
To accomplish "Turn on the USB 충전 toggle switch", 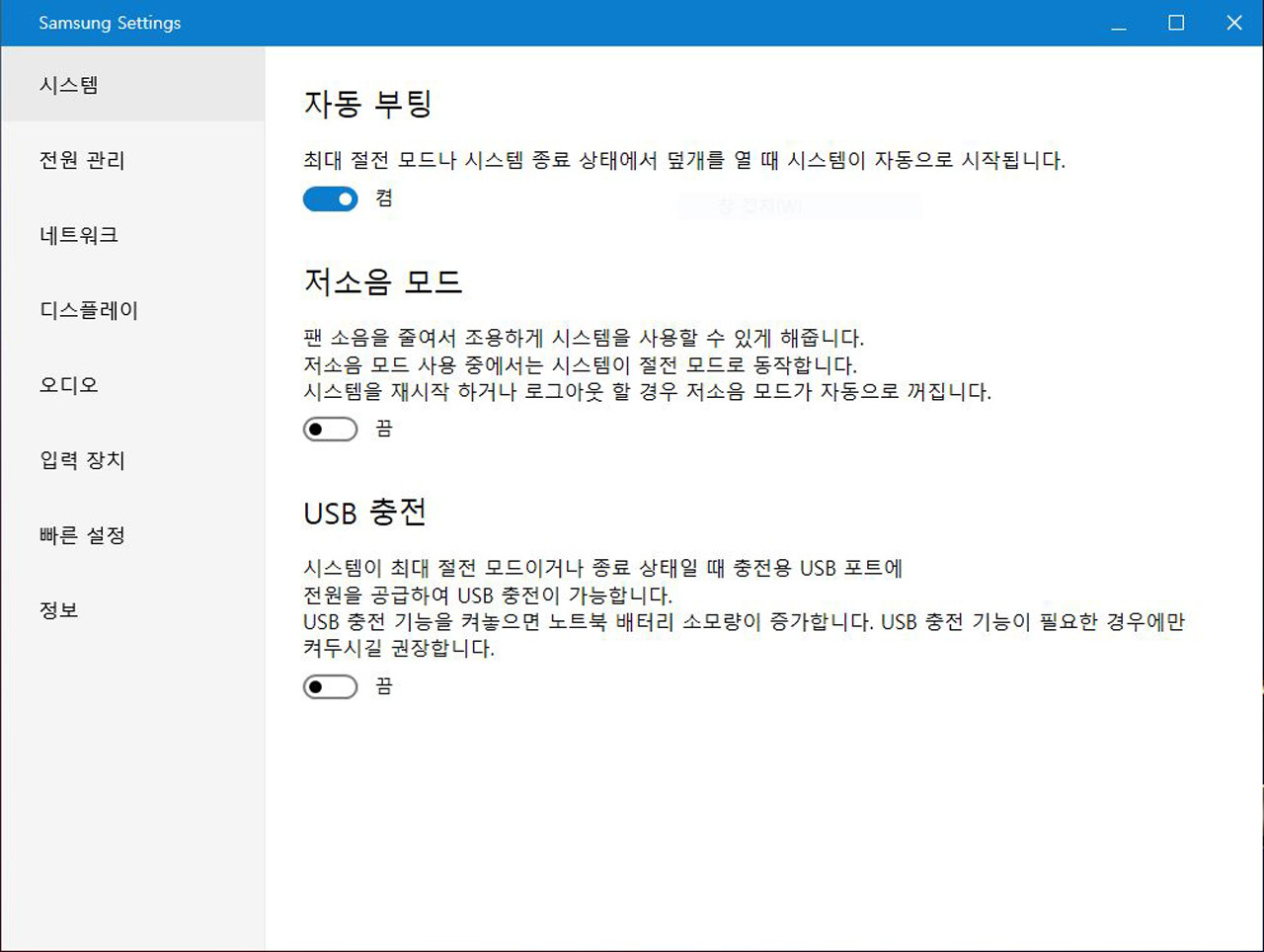I will [330, 687].
